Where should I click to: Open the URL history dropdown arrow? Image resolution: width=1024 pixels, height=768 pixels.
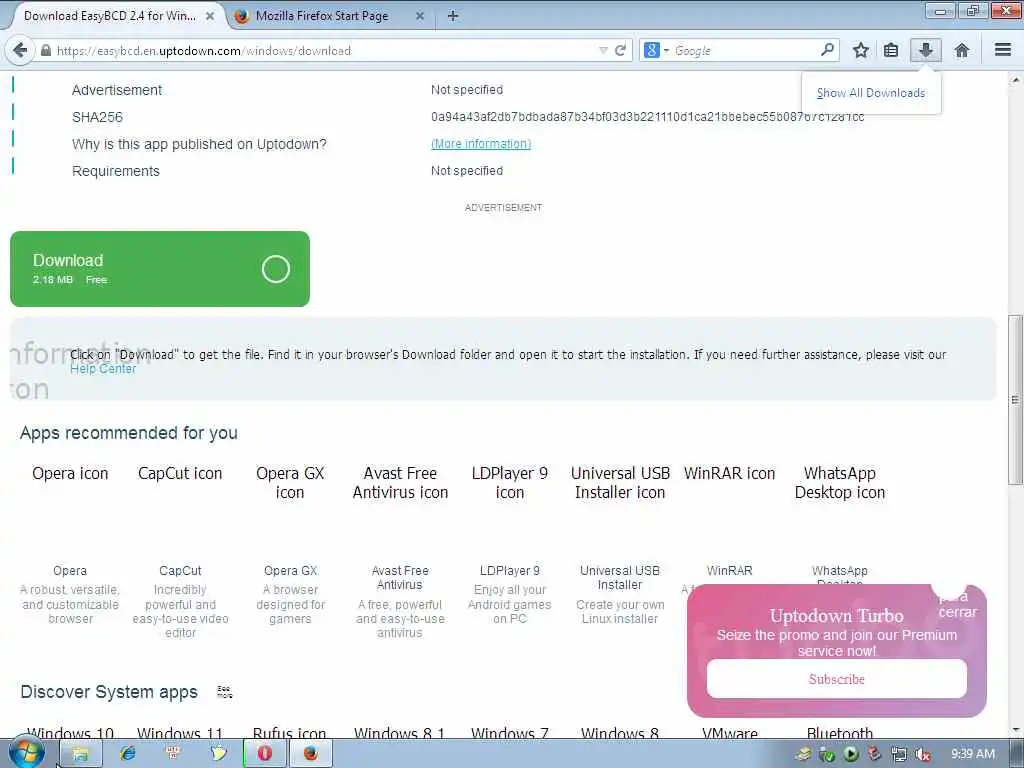point(603,50)
